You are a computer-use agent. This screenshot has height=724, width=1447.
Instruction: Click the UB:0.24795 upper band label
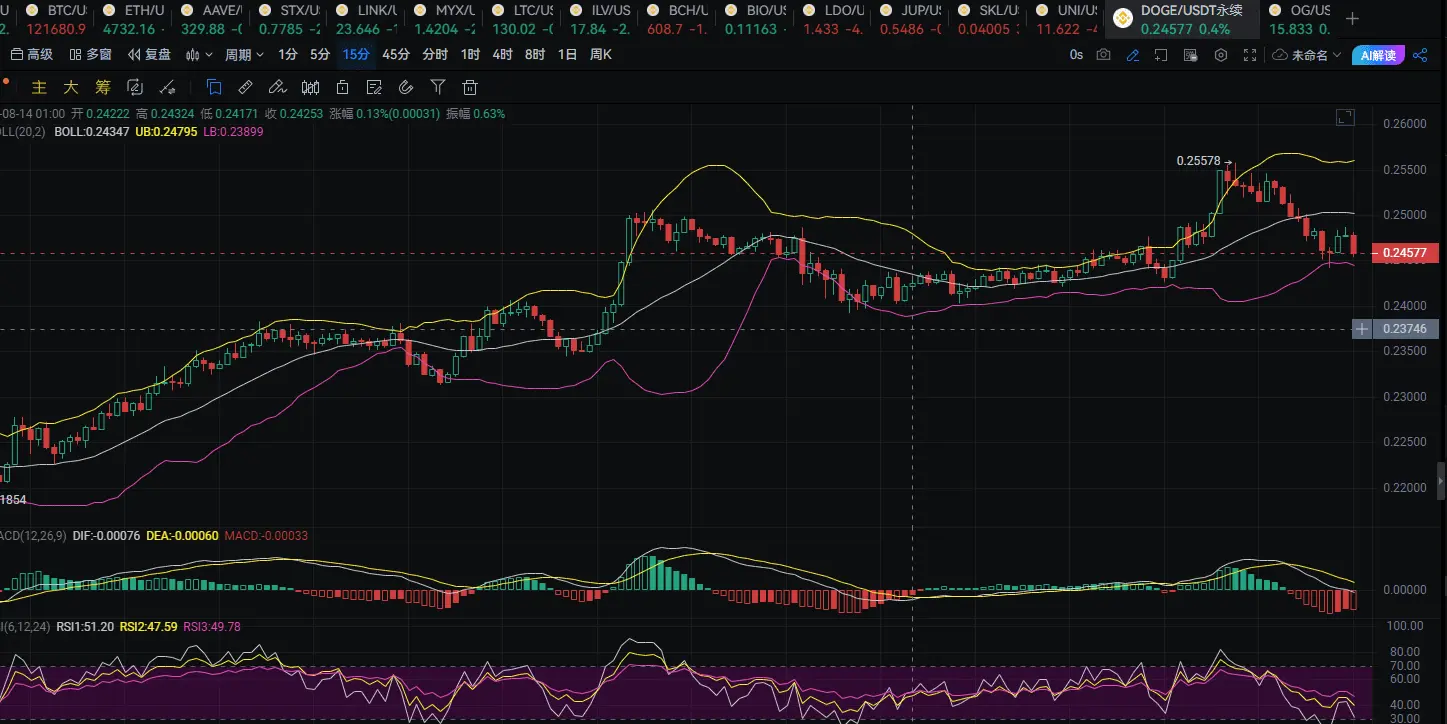pyautogui.click(x=165, y=131)
